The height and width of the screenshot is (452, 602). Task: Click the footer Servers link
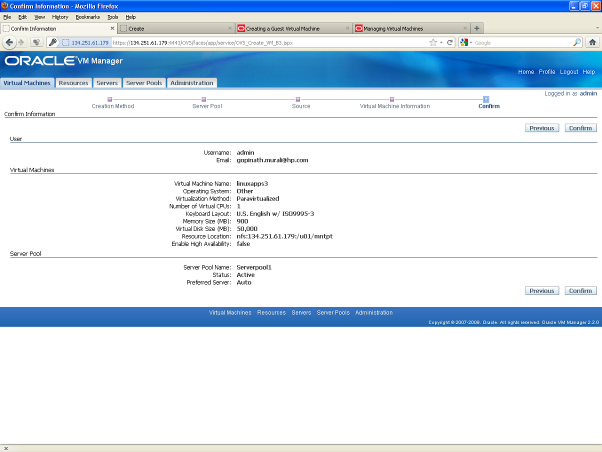point(301,313)
